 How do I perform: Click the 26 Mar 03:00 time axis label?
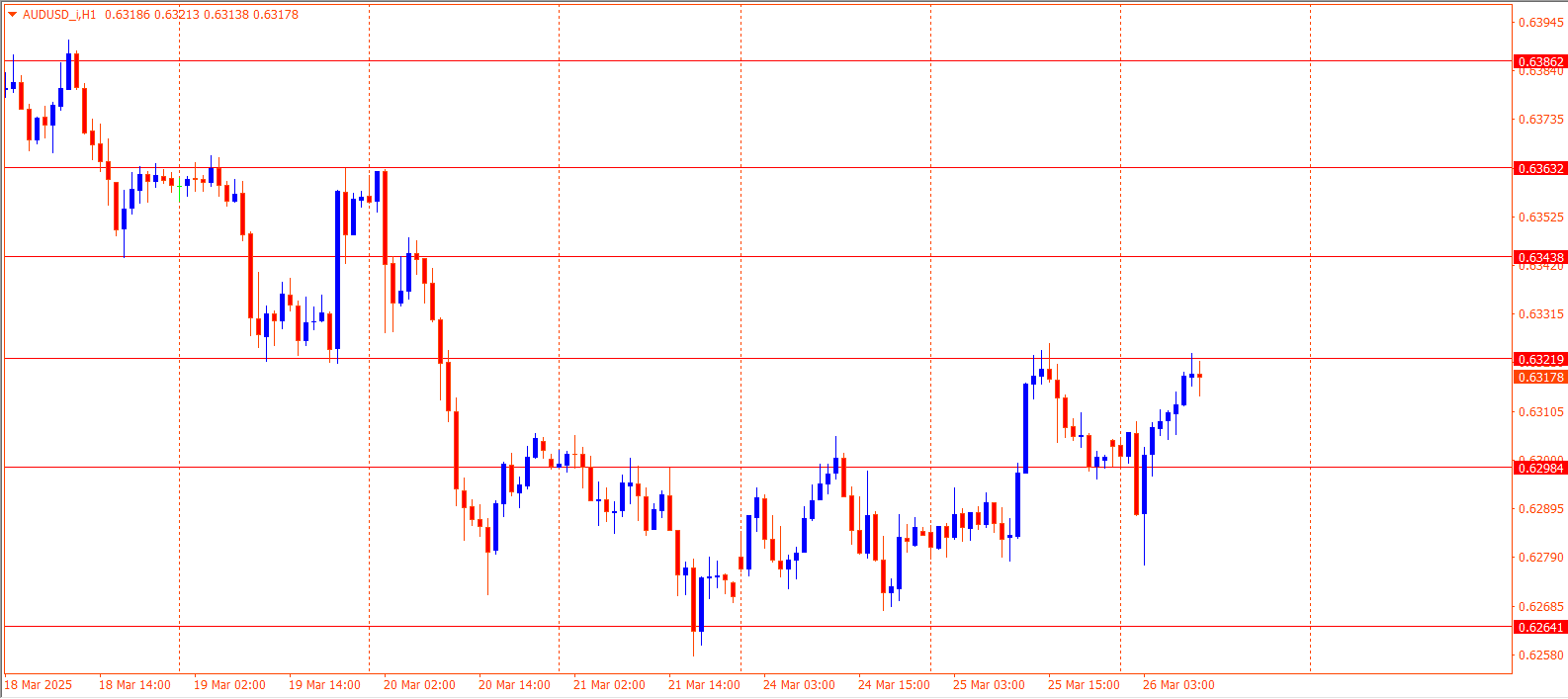pyautogui.click(x=1178, y=685)
